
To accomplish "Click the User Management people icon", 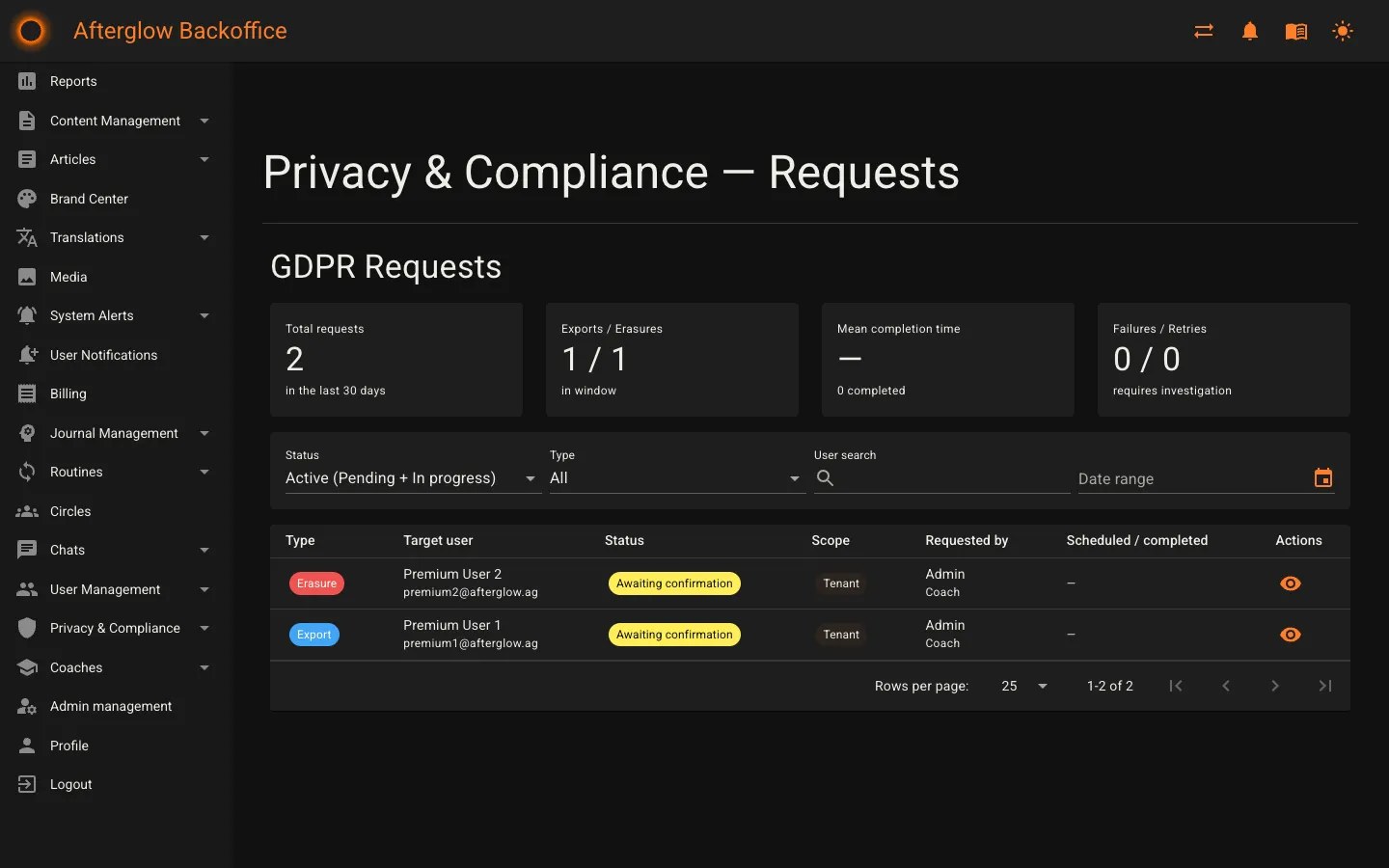I will (27, 589).
